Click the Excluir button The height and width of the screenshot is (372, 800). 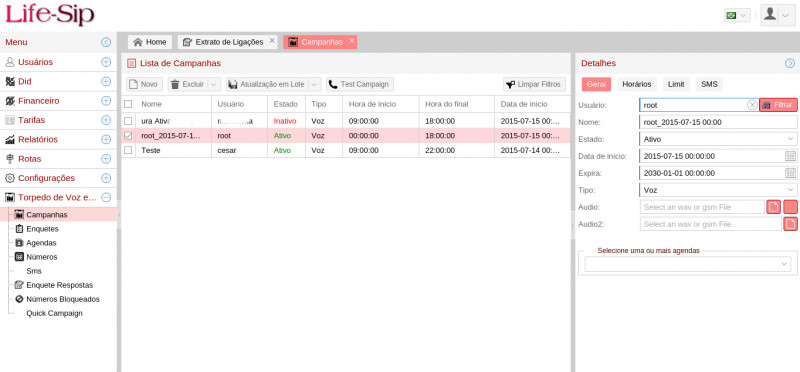point(188,84)
